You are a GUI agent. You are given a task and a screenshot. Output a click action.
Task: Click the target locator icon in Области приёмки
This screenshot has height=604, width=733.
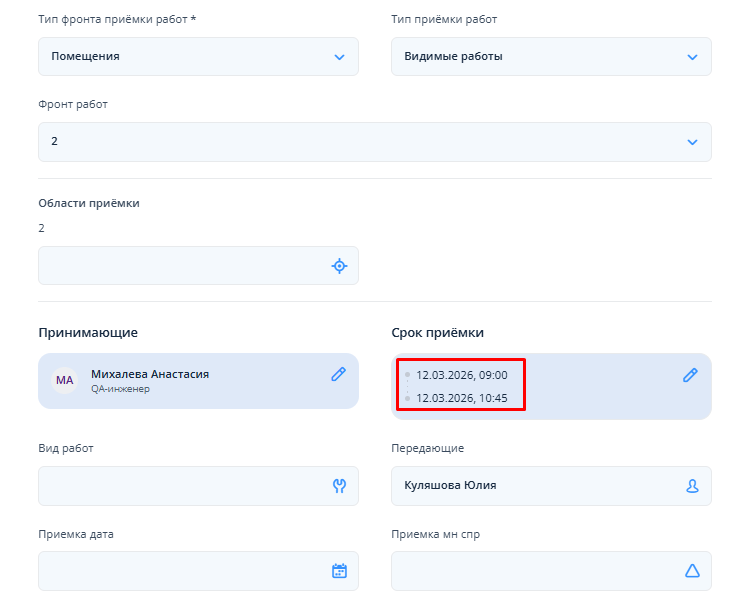click(x=339, y=266)
